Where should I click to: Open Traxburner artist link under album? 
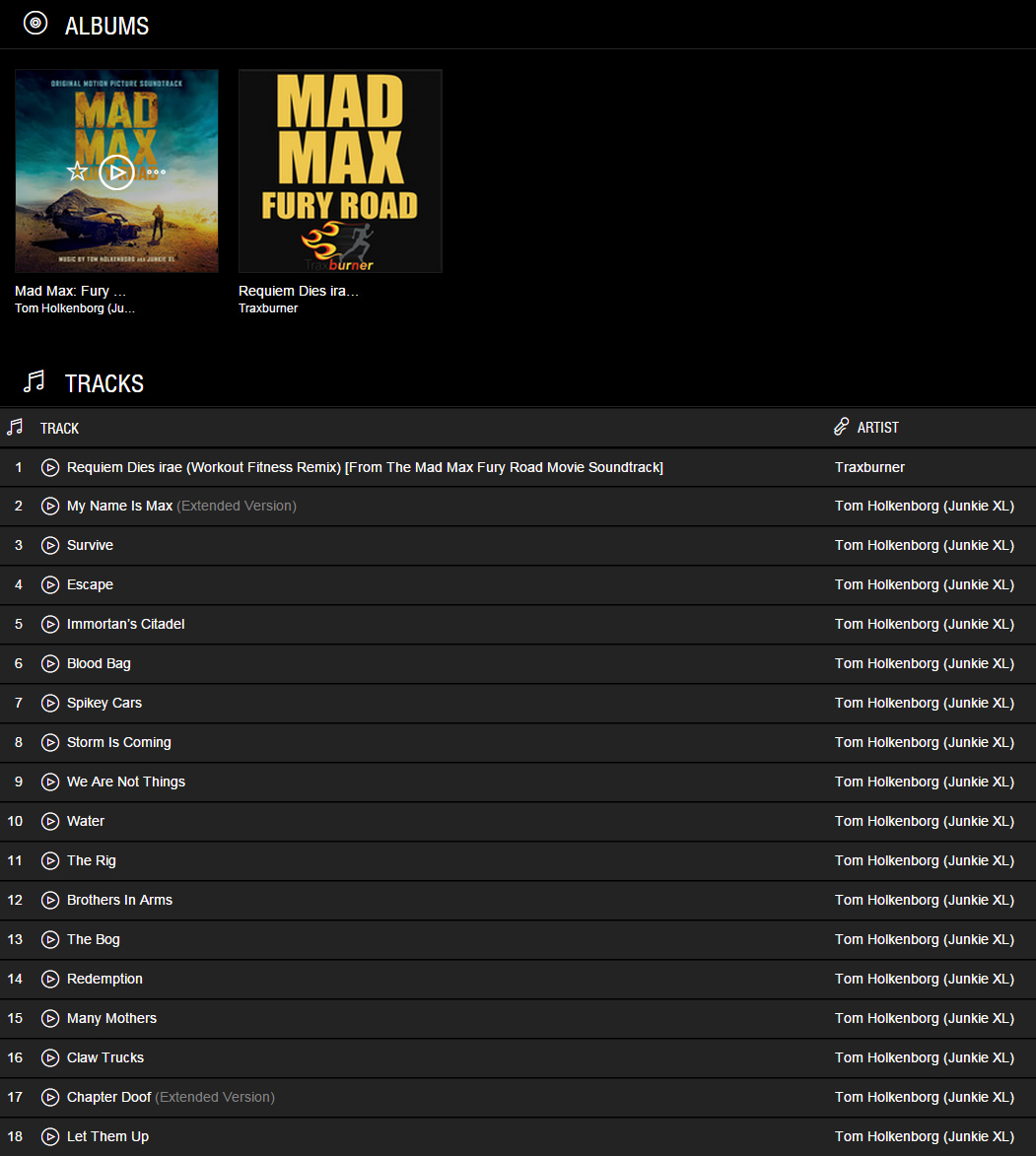click(268, 308)
